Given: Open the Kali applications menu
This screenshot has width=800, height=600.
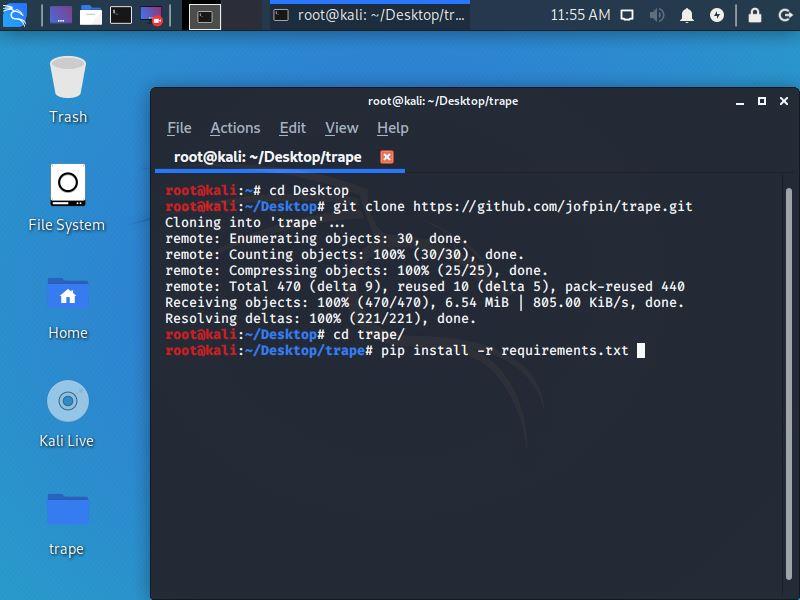Looking at the screenshot, I should [16, 15].
